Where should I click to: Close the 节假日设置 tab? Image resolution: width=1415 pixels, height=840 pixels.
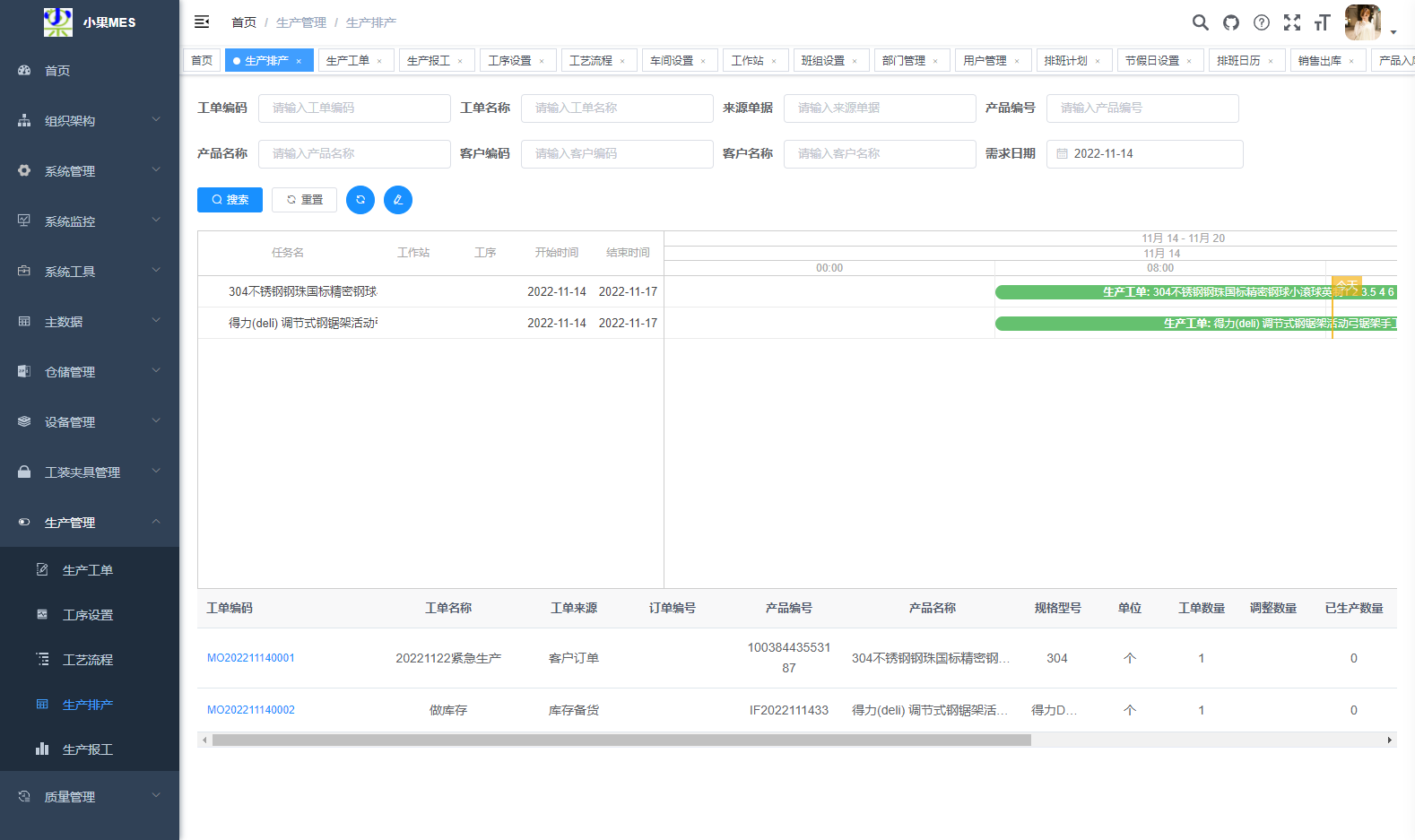1189,61
